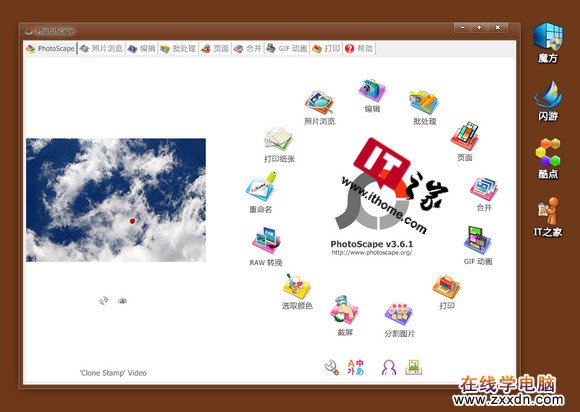This screenshot has height=412, width=580.
Task: Switch to the 编辑 tab
Action: click(142, 48)
